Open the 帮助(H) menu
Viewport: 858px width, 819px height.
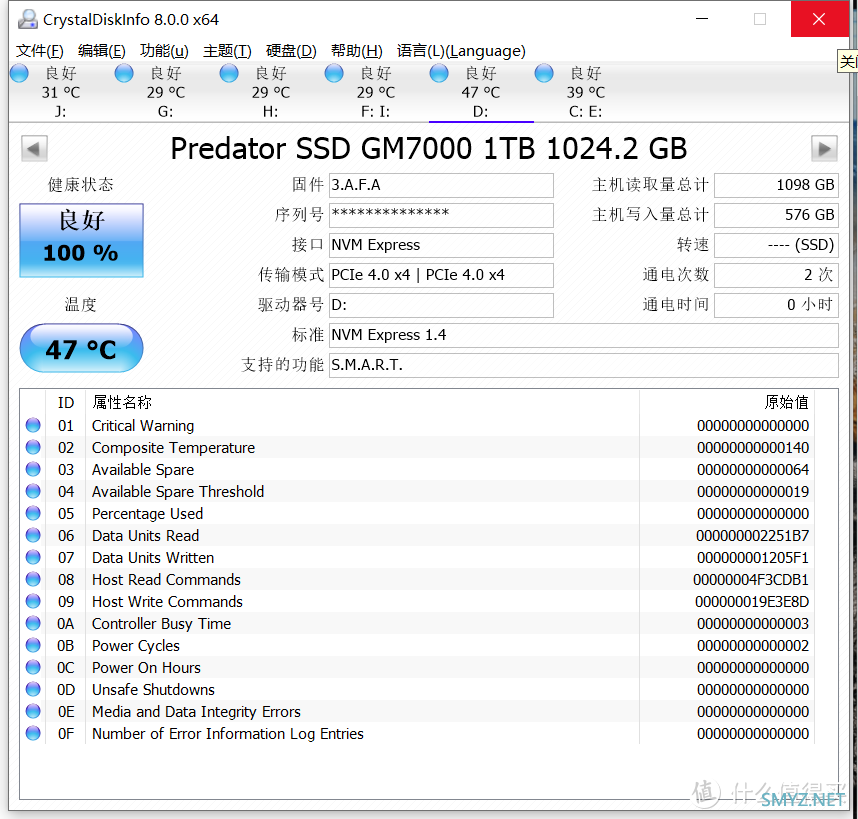pos(357,51)
